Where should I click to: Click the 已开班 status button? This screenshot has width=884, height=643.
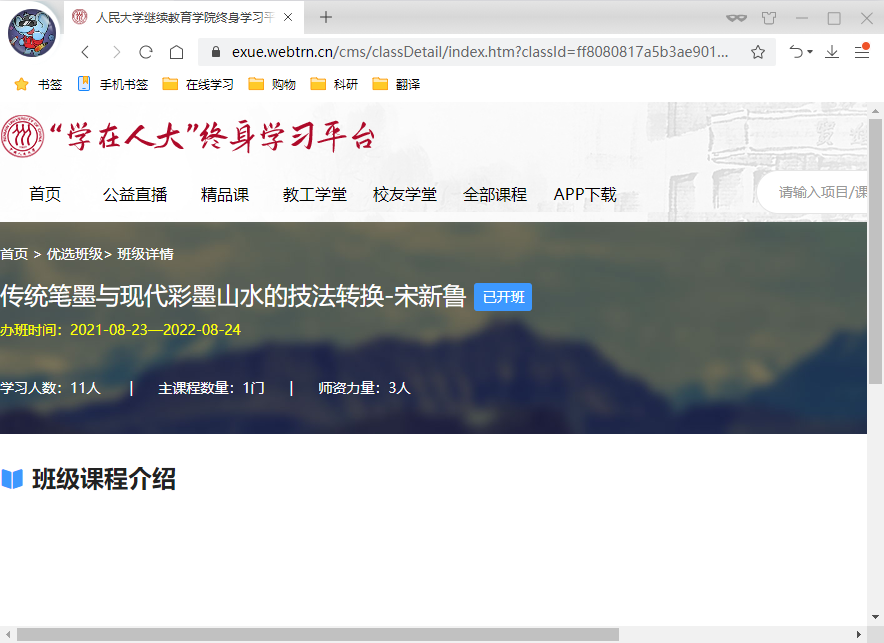503,297
